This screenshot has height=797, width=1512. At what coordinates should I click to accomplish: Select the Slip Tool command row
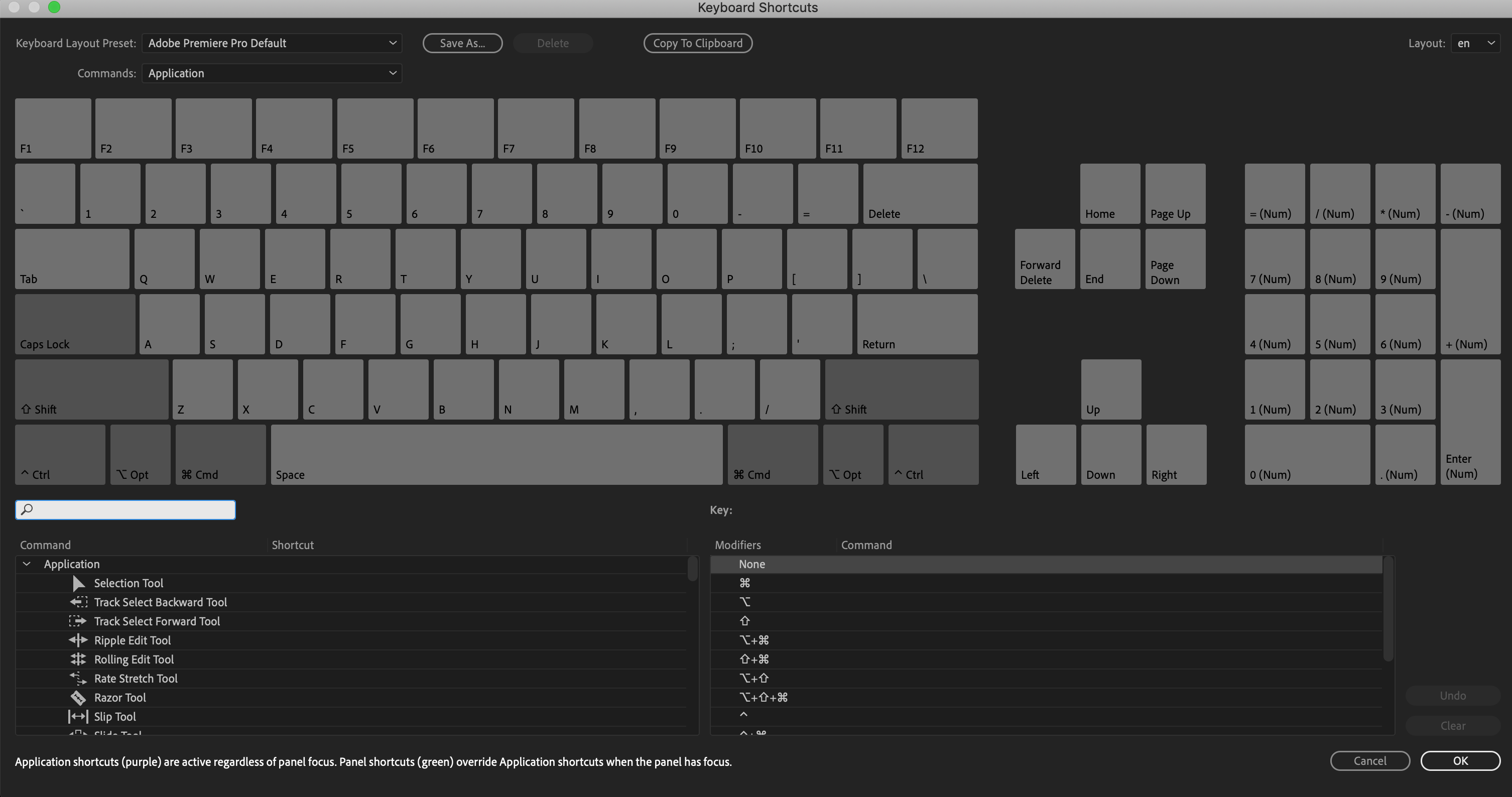[x=351, y=717]
